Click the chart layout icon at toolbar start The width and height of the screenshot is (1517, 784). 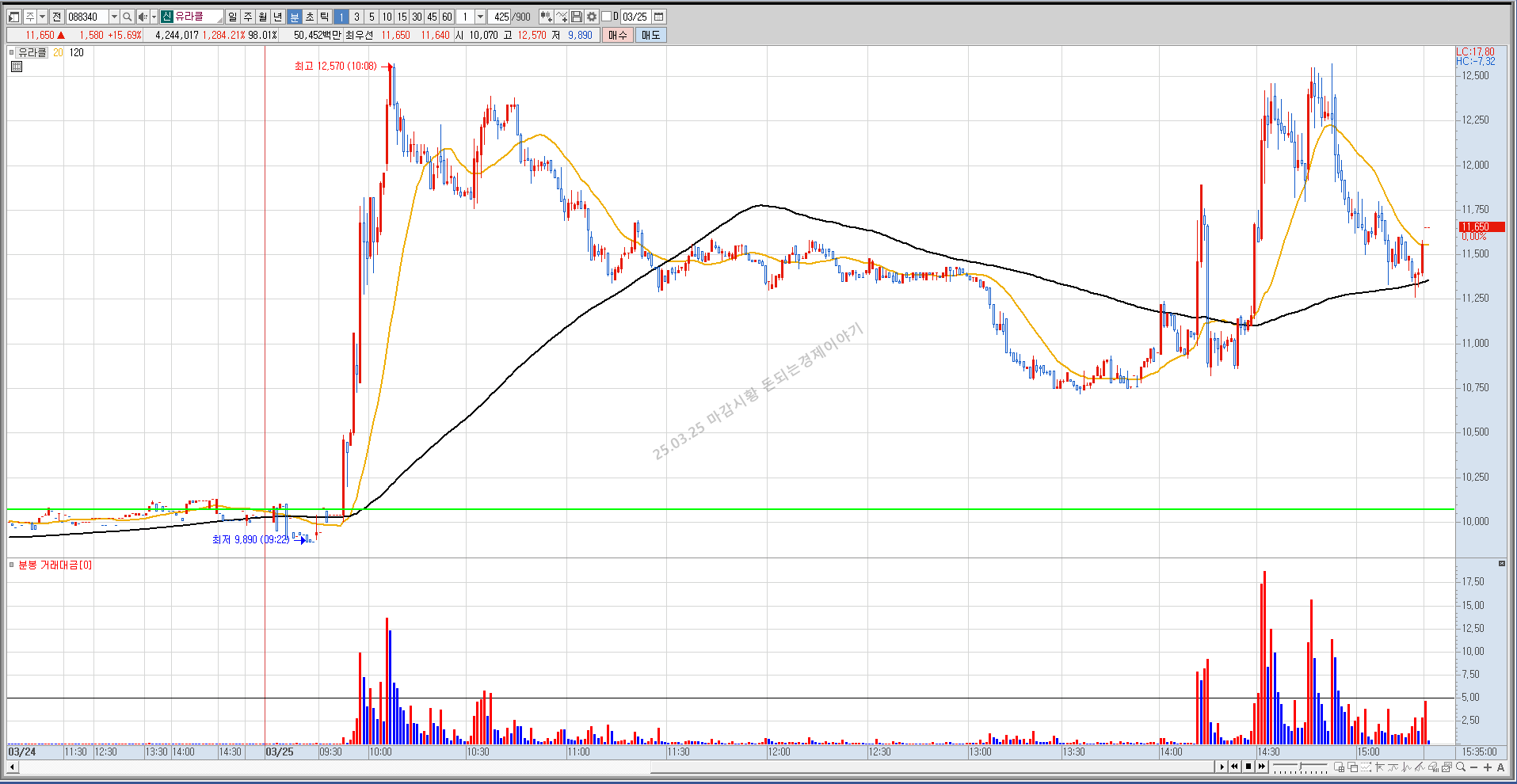click(13, 17)
